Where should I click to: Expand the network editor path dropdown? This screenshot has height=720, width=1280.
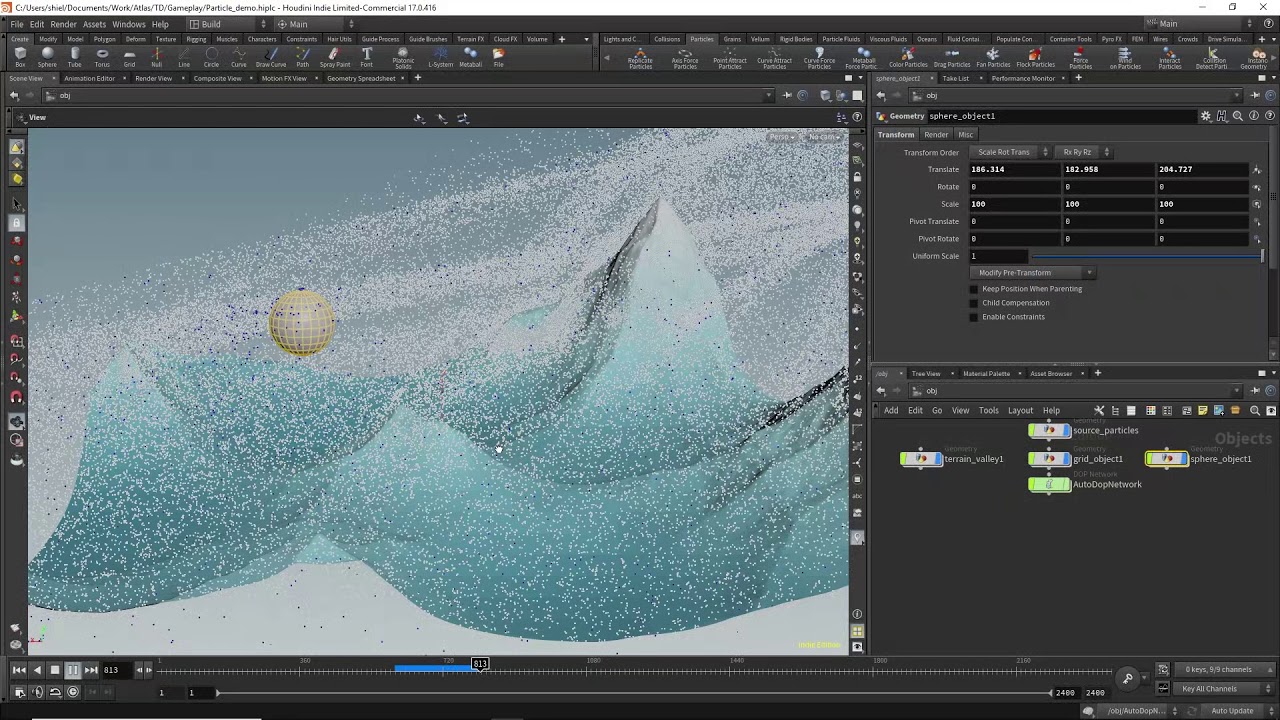pos(1238,391)
